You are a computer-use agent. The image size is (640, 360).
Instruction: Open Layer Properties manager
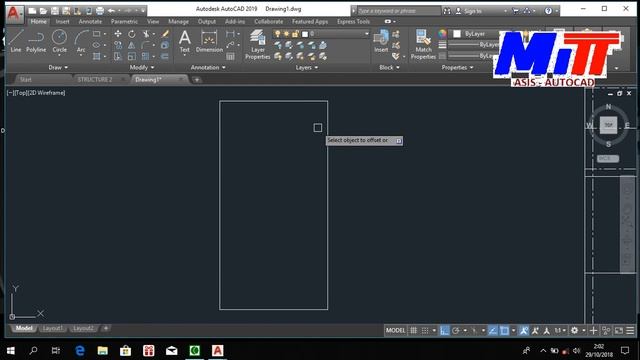[258, 44]
